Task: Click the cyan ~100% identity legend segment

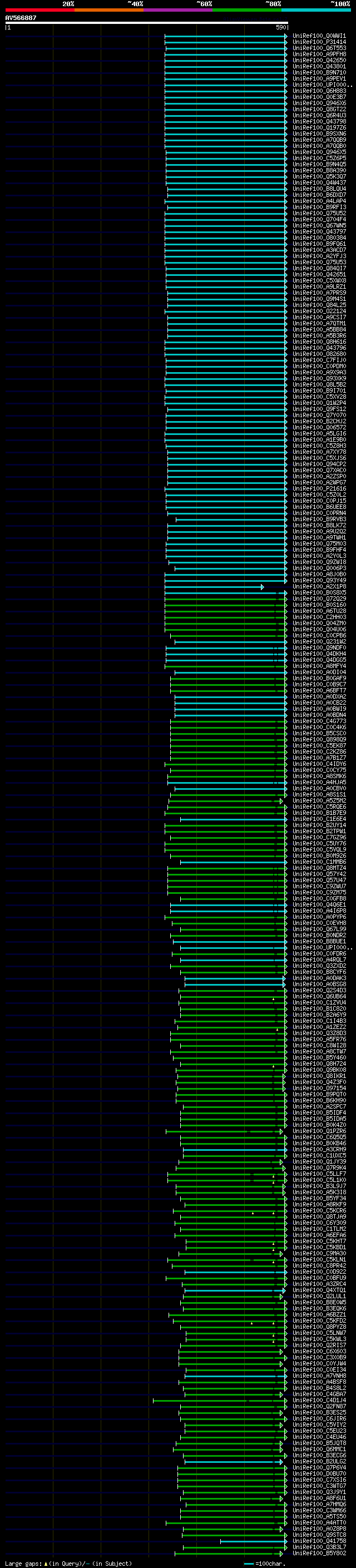Action: pos(315,10)
